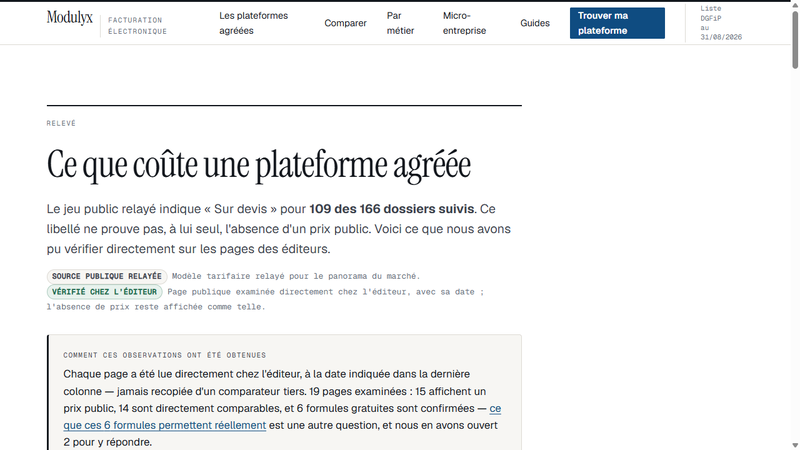800x450 pixels.
Task: Click the VÉRIFIÉ CHEZ L'ÉDITEUR badge
Action: tap(105, 292)
